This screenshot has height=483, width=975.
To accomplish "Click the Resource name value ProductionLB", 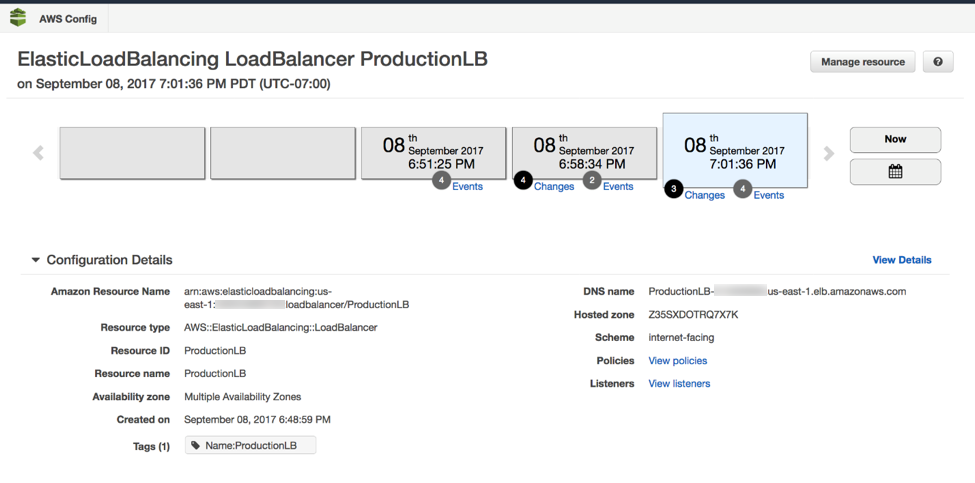I will point(215,374).
